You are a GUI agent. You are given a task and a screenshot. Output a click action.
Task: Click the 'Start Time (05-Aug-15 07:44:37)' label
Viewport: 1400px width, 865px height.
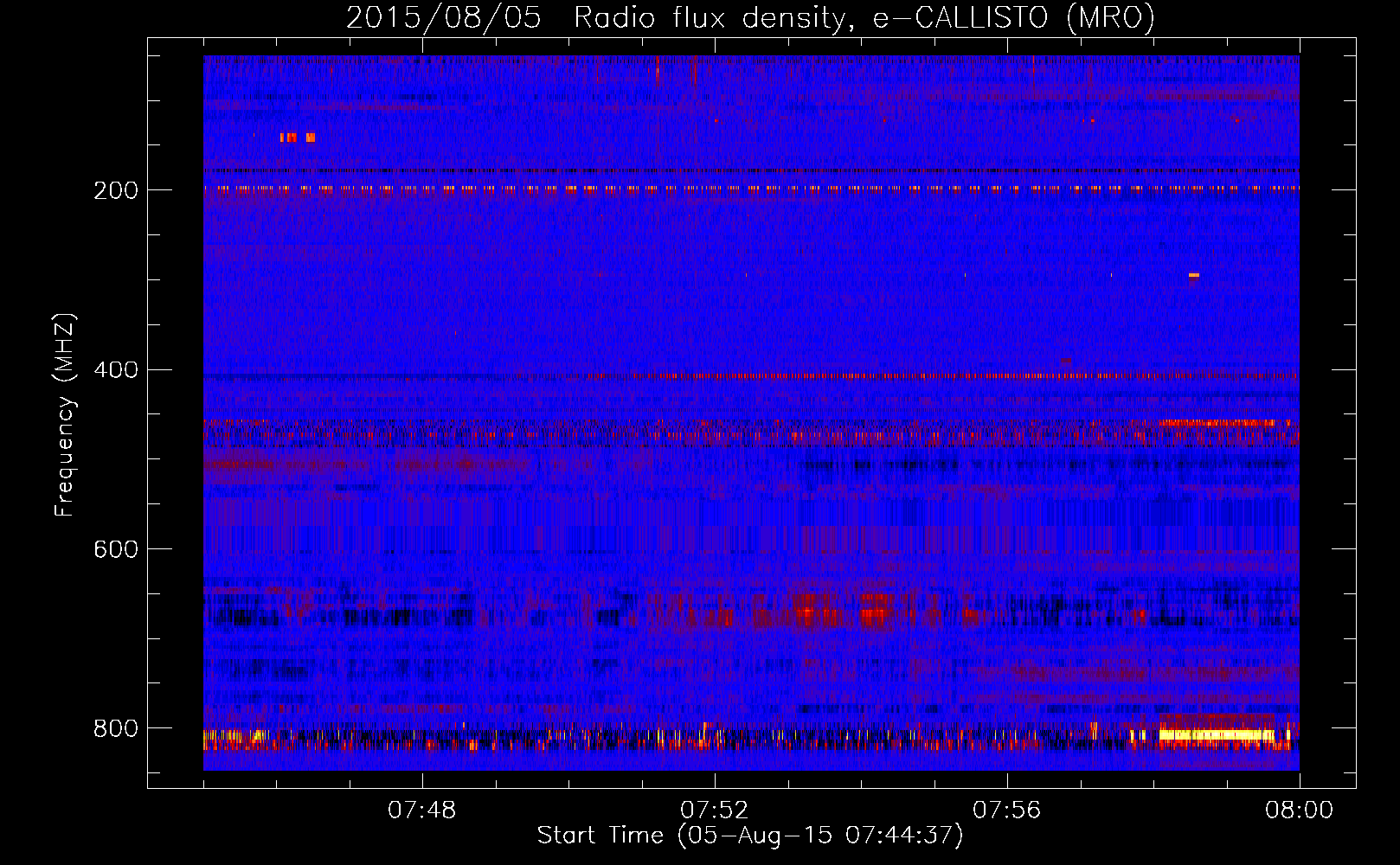(x=750, y=836)
